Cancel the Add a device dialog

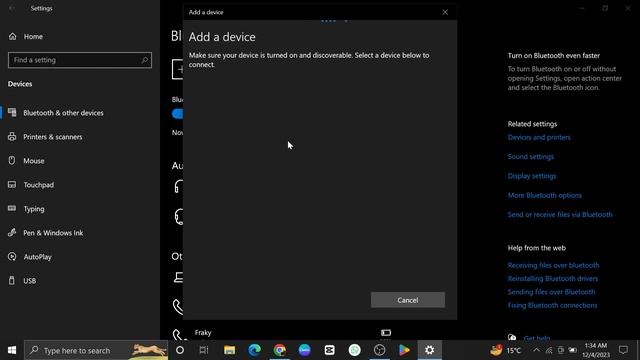point(408,300)
